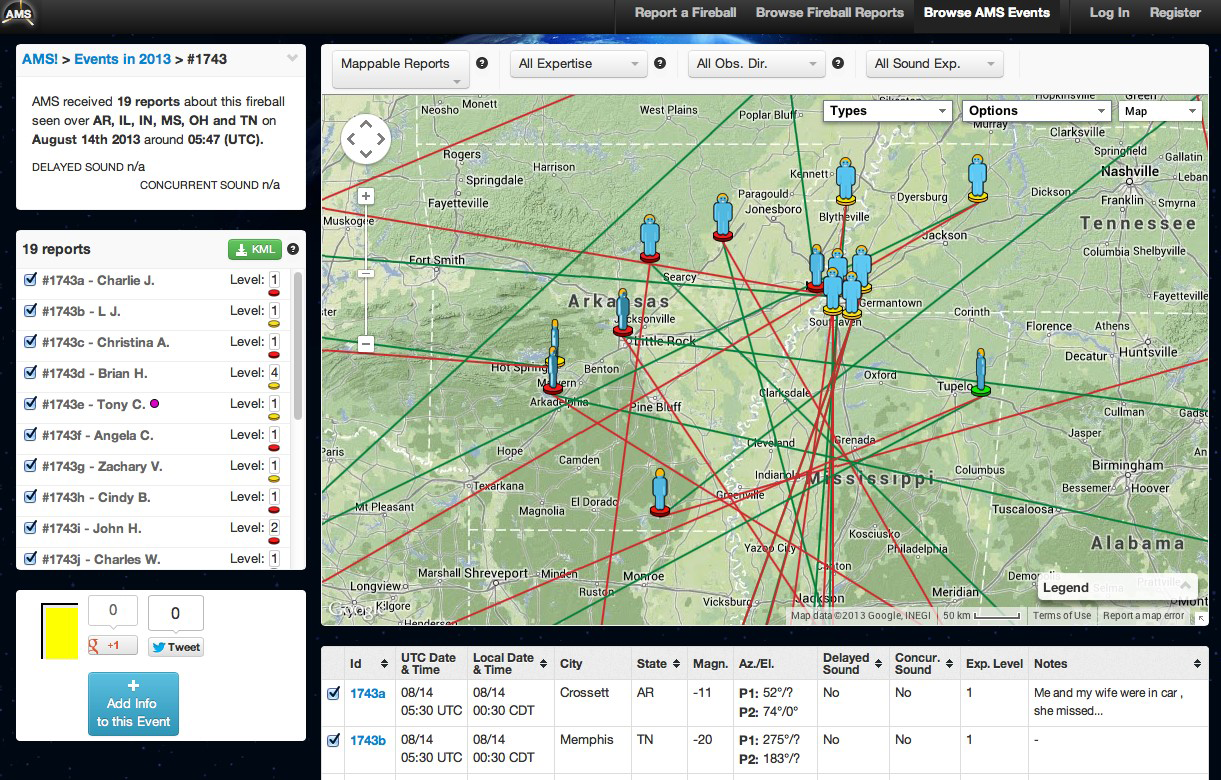Click the magenta dot beside Tony C.
The width and height of the screenshot is (1221, 780).
coord(154,404)
